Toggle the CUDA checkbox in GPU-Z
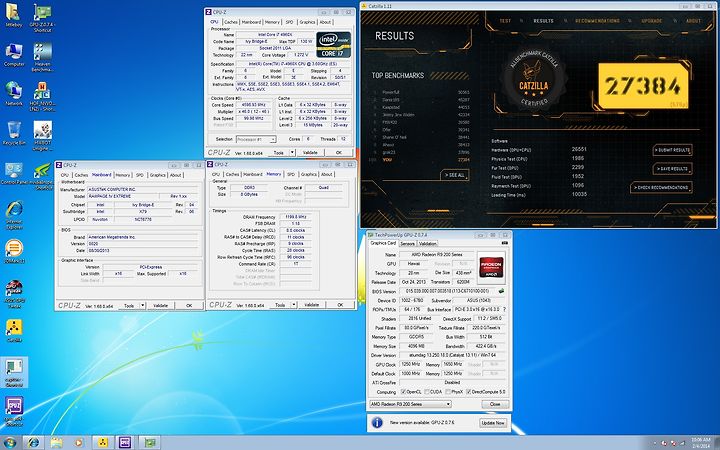The height and width of the screenshot is (450, 720). point(427,392)
